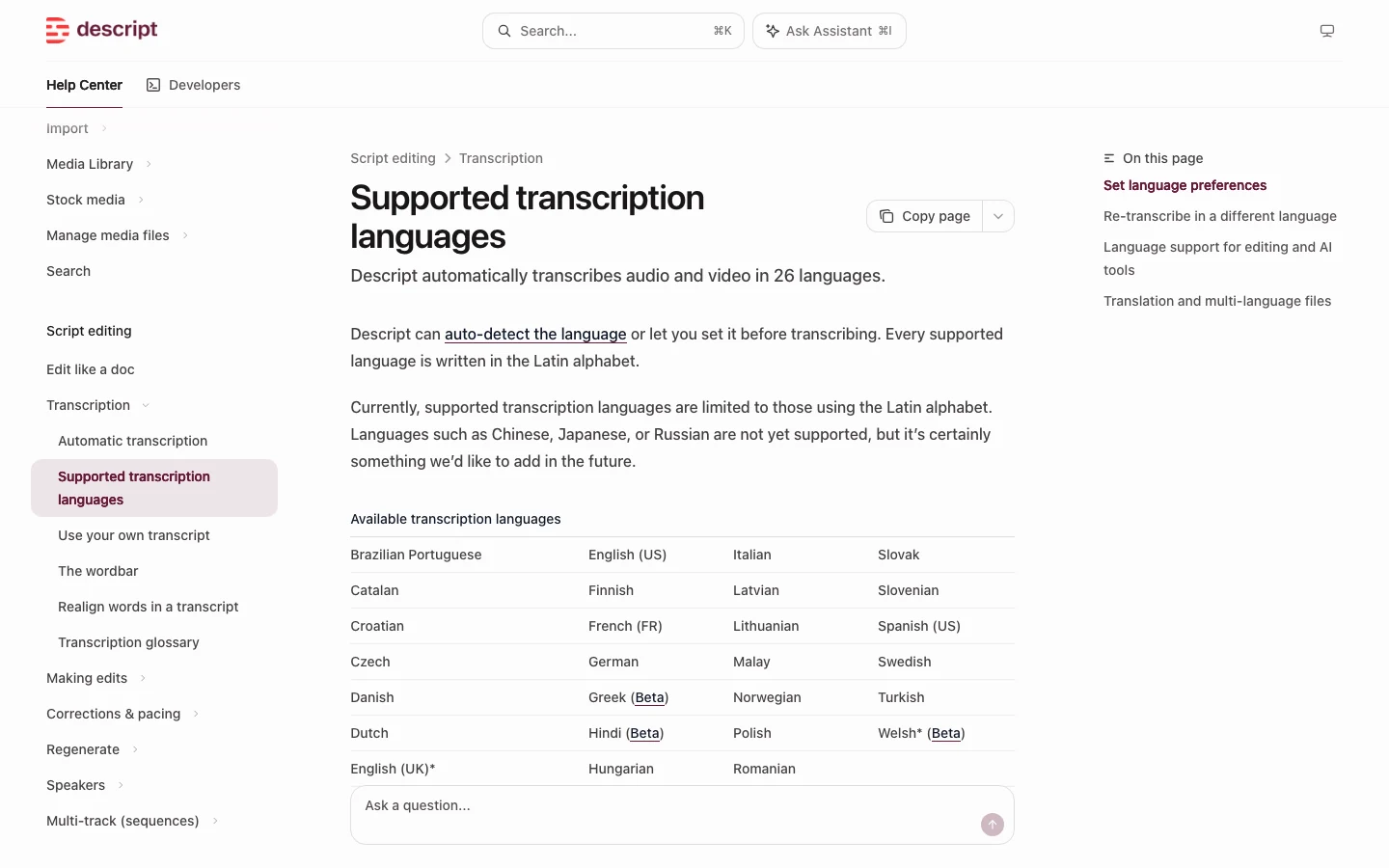The image size is (1389, 868).
Task: Follow the auto-detect the language link
Action: coord(535,334)
